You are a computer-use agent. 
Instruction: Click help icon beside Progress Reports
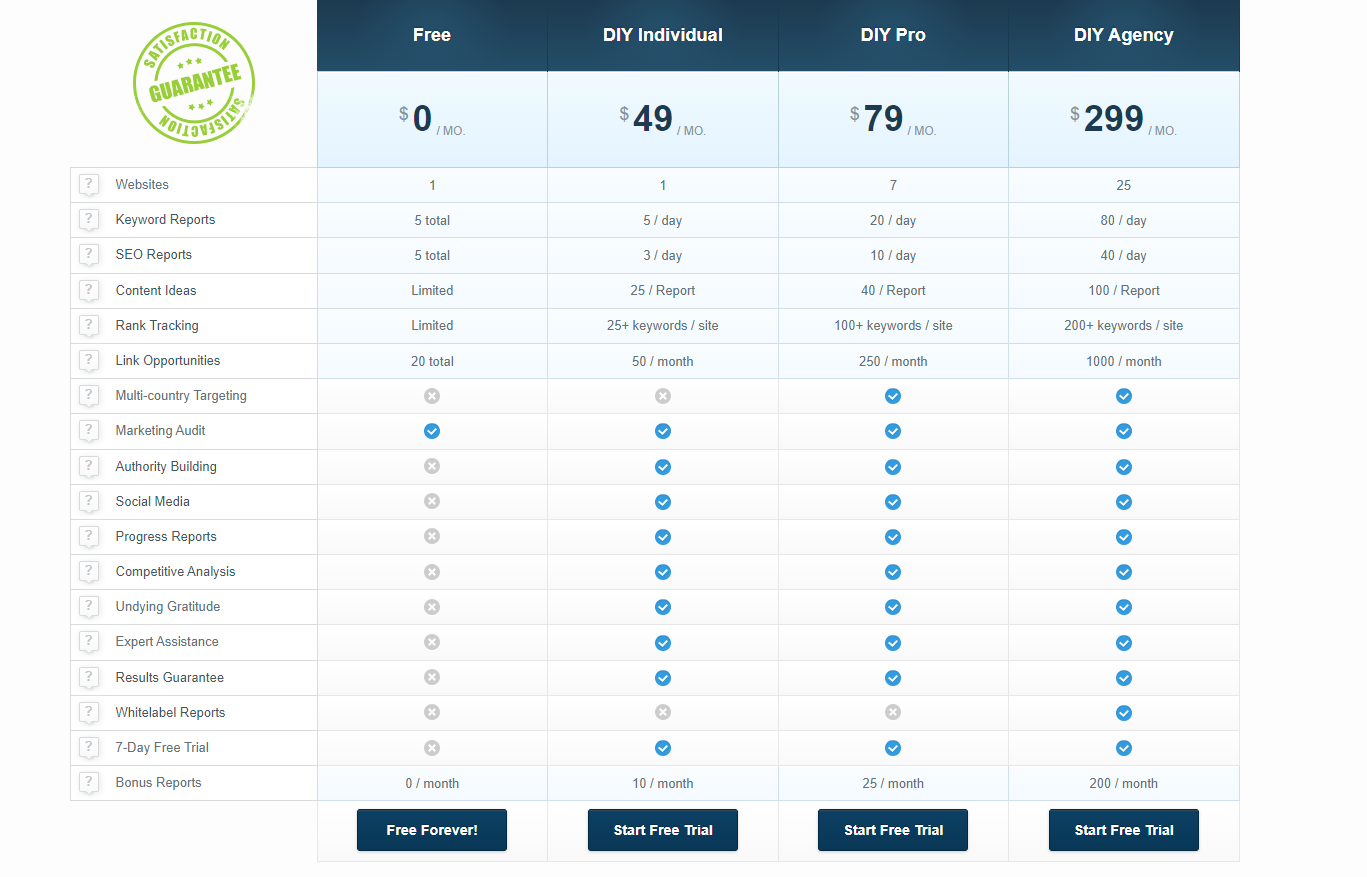pos(89,537)
